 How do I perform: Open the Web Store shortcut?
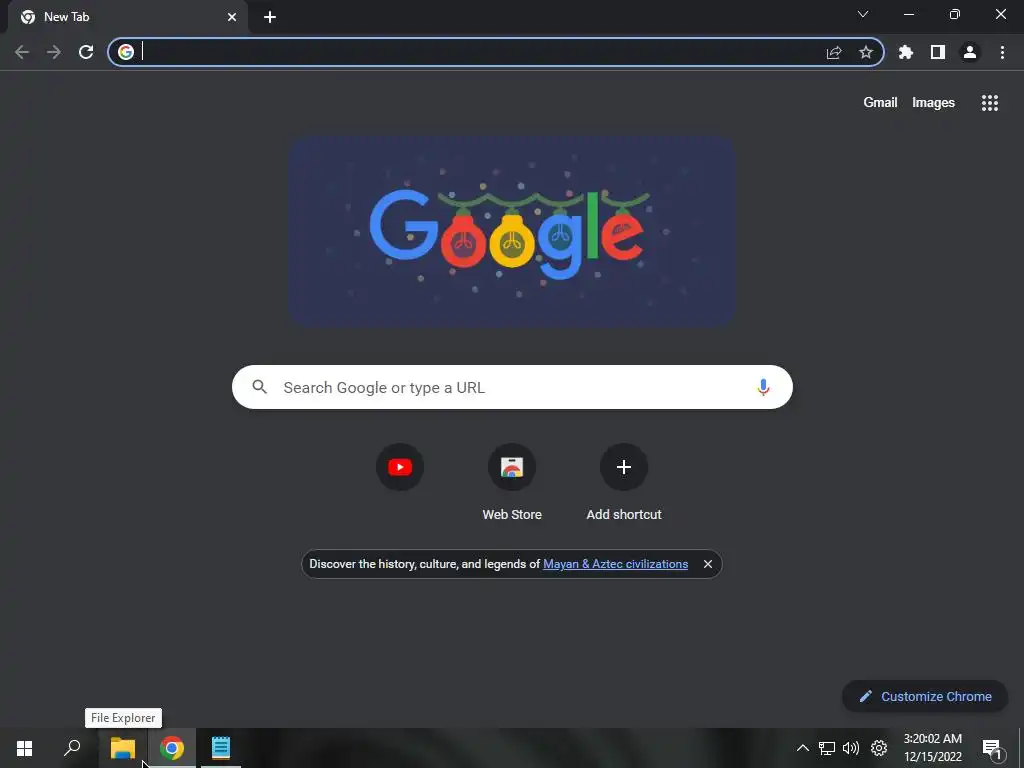click(x=512, y=483)
